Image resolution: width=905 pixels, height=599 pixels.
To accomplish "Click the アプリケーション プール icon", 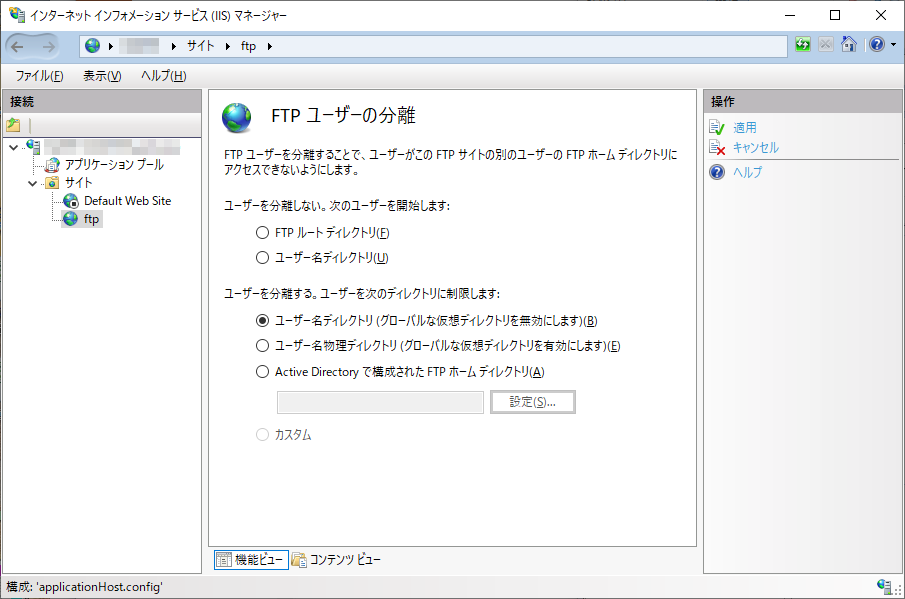I will coord(53,165).
